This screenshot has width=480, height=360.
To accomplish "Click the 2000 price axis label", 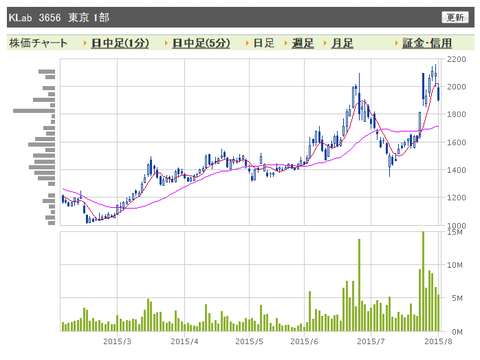I will point(456,87).
